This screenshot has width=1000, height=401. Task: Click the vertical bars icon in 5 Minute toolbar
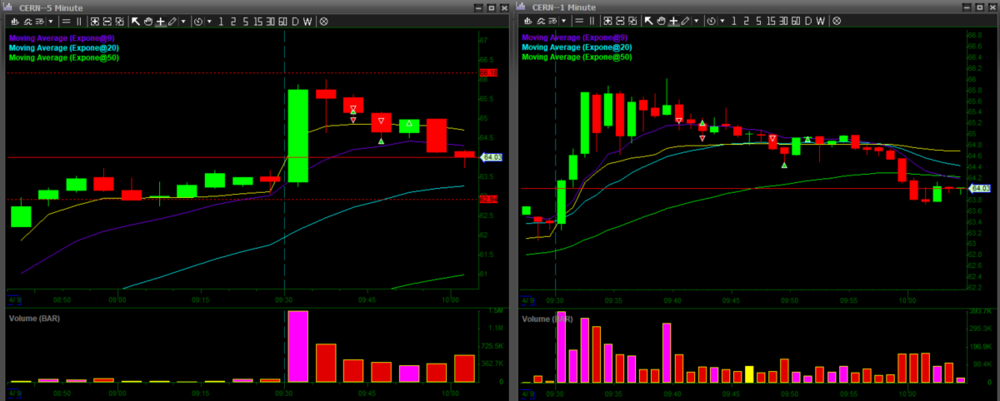[79, 21]
